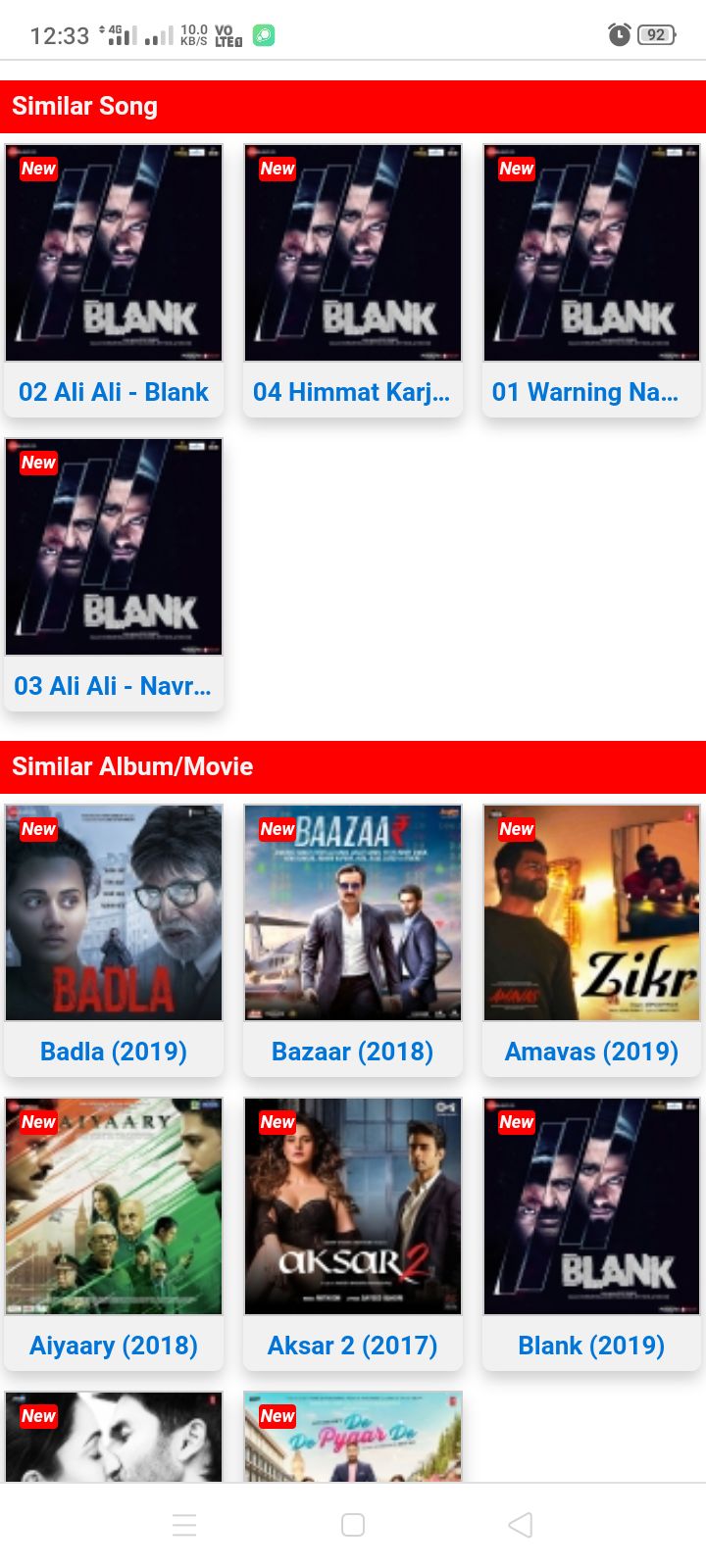The width and height of the screenshot is (706, 1568).
Task: Select the De De Pyaar De poster
Action: (353, 1437)
